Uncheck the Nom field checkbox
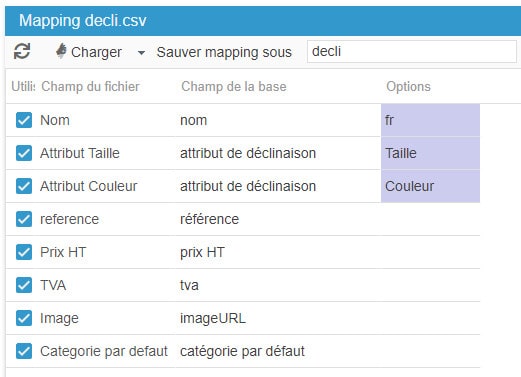521x377 pixels. tap(24, 120)
